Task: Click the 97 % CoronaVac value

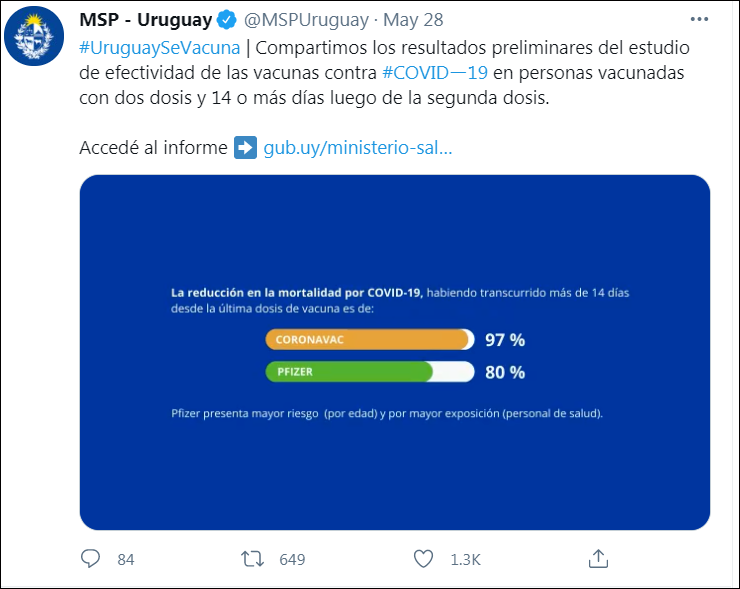Action: tap(504, 340)
